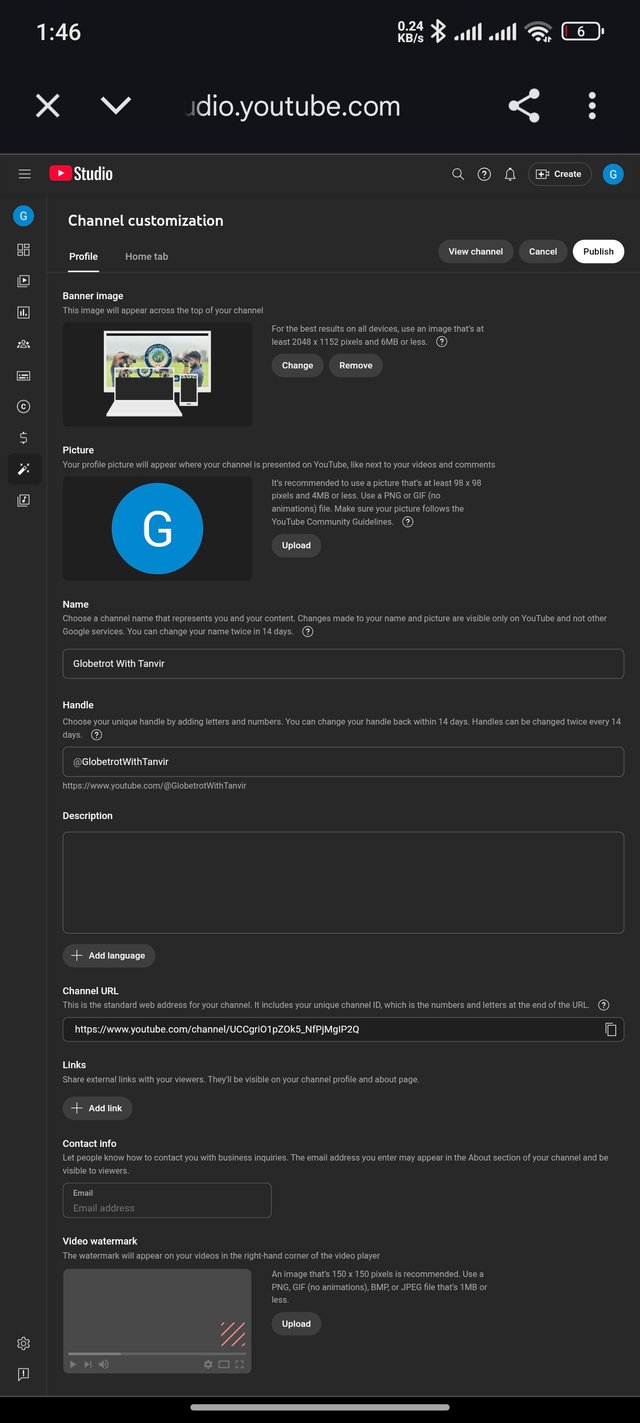Open the Send feedback icon in sidebar

click(x=23, y=1374)
